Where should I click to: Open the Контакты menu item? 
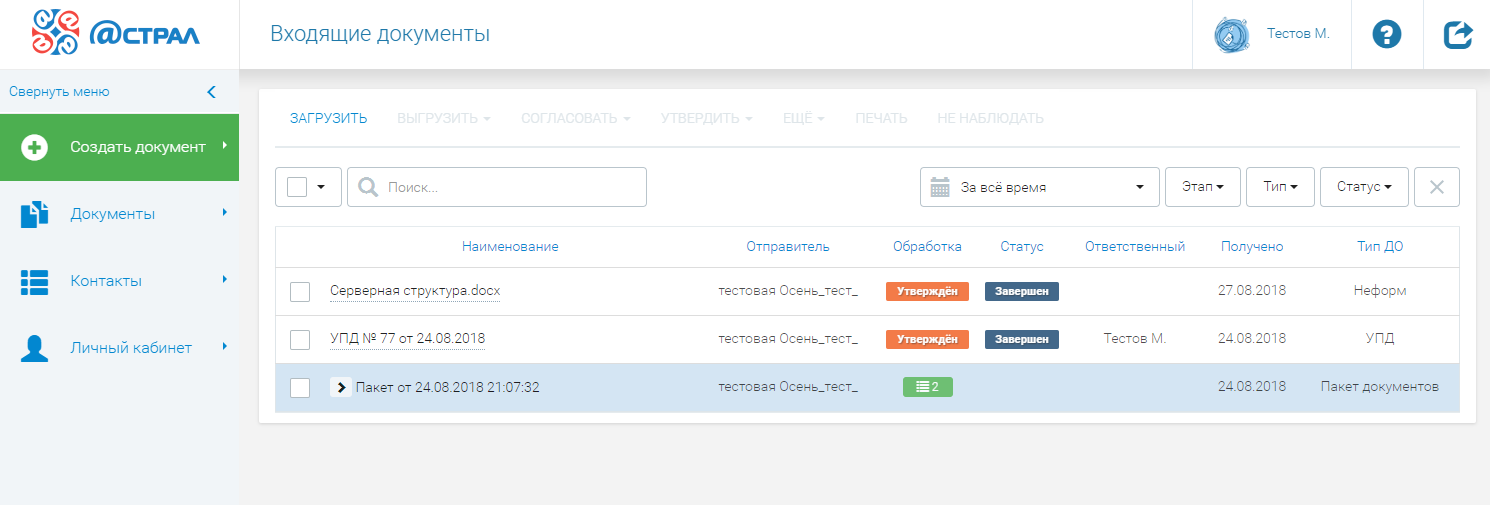pos(119,281)
